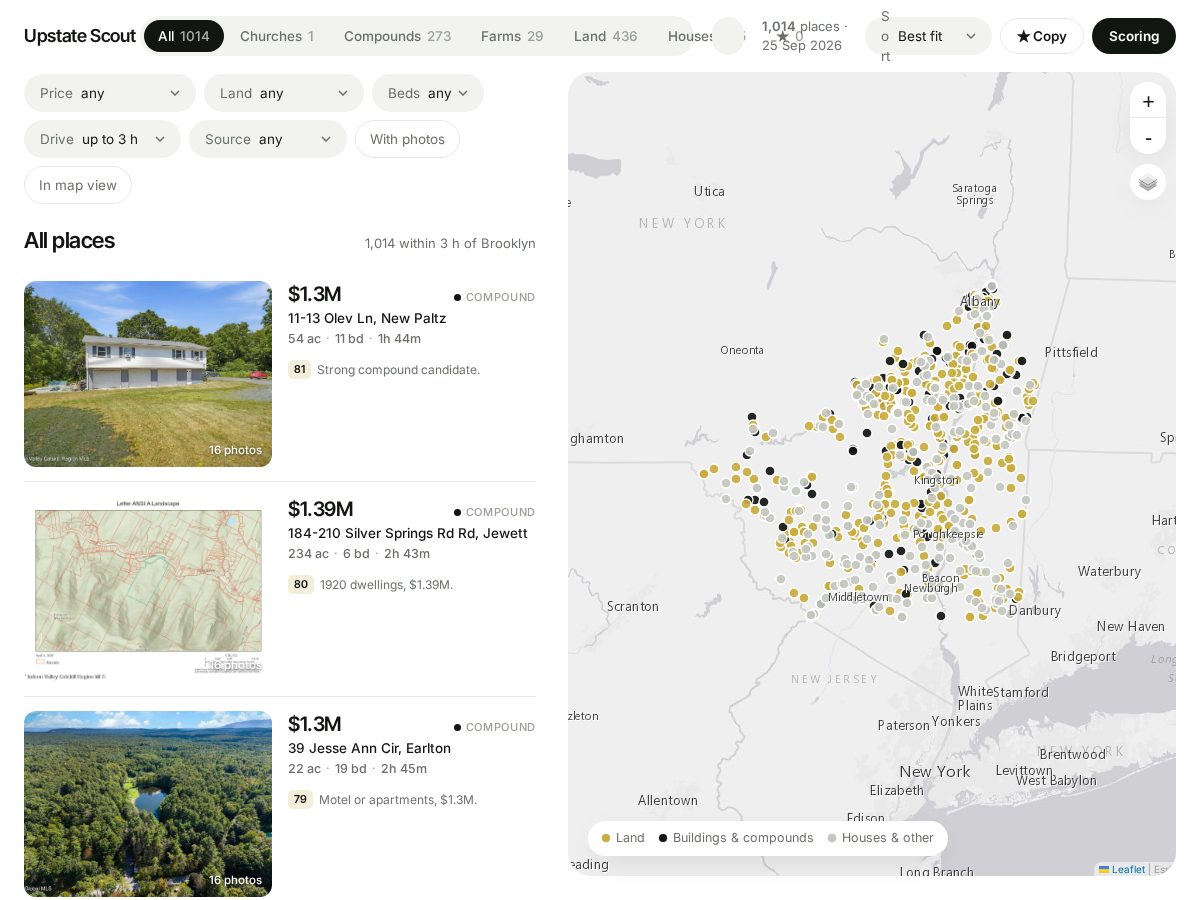Viewport: 1200px width, 900px height.
Task: Click the $1.39M price
Action: [x=320, y=509]
